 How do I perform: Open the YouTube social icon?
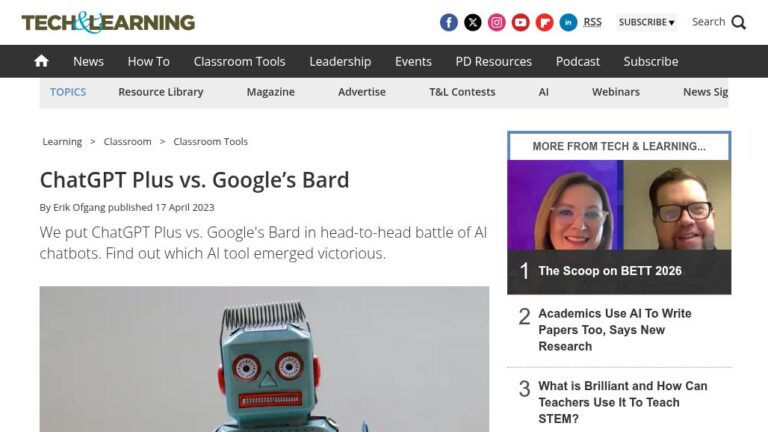coord(520,23)
